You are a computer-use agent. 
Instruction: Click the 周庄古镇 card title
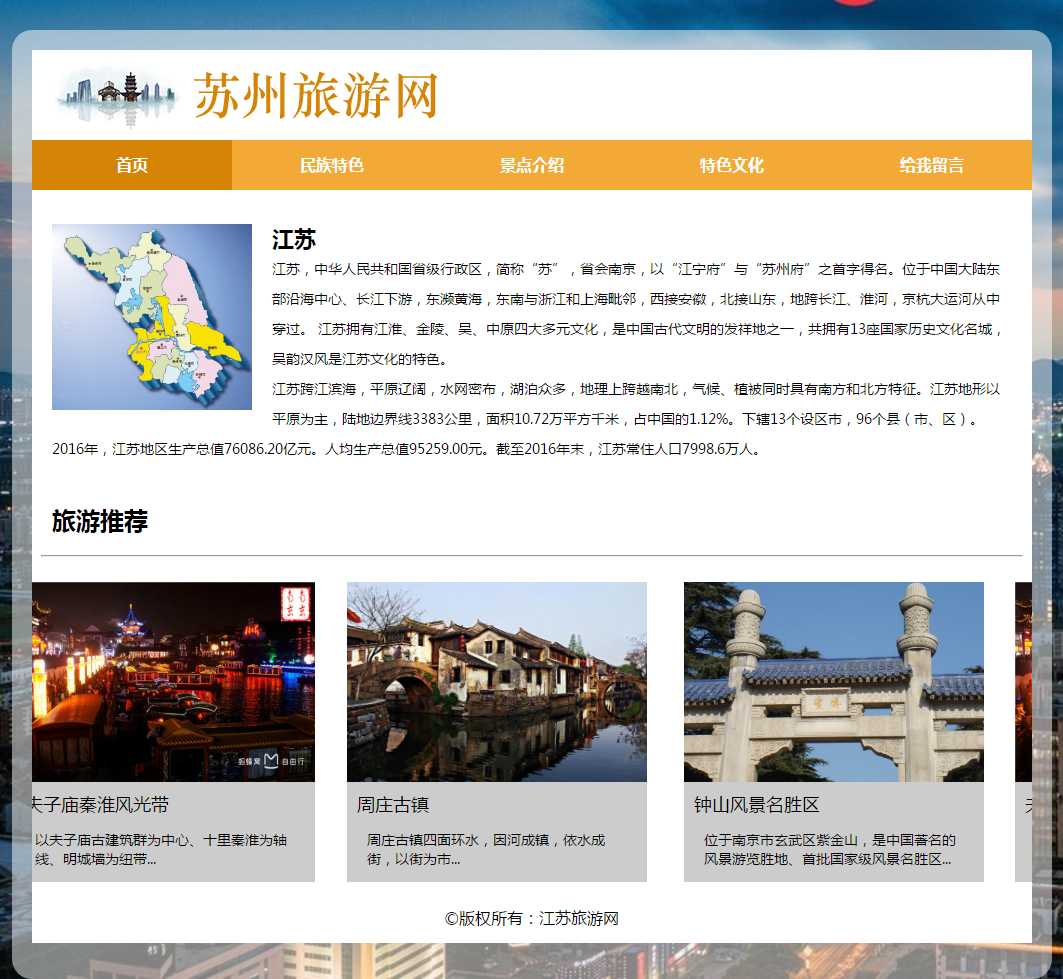[x=393, y=805]
